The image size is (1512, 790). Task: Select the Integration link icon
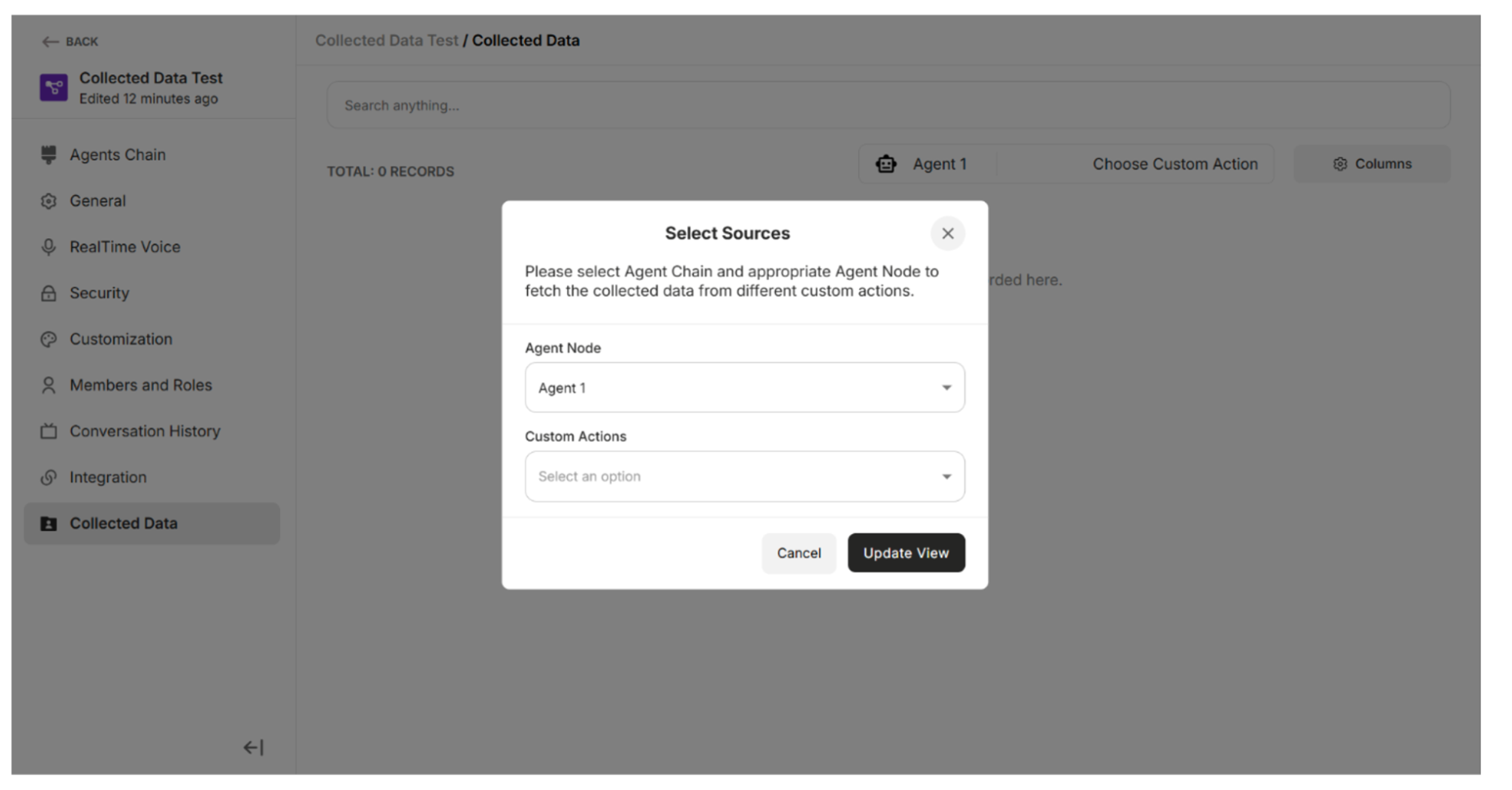(49, 477)
